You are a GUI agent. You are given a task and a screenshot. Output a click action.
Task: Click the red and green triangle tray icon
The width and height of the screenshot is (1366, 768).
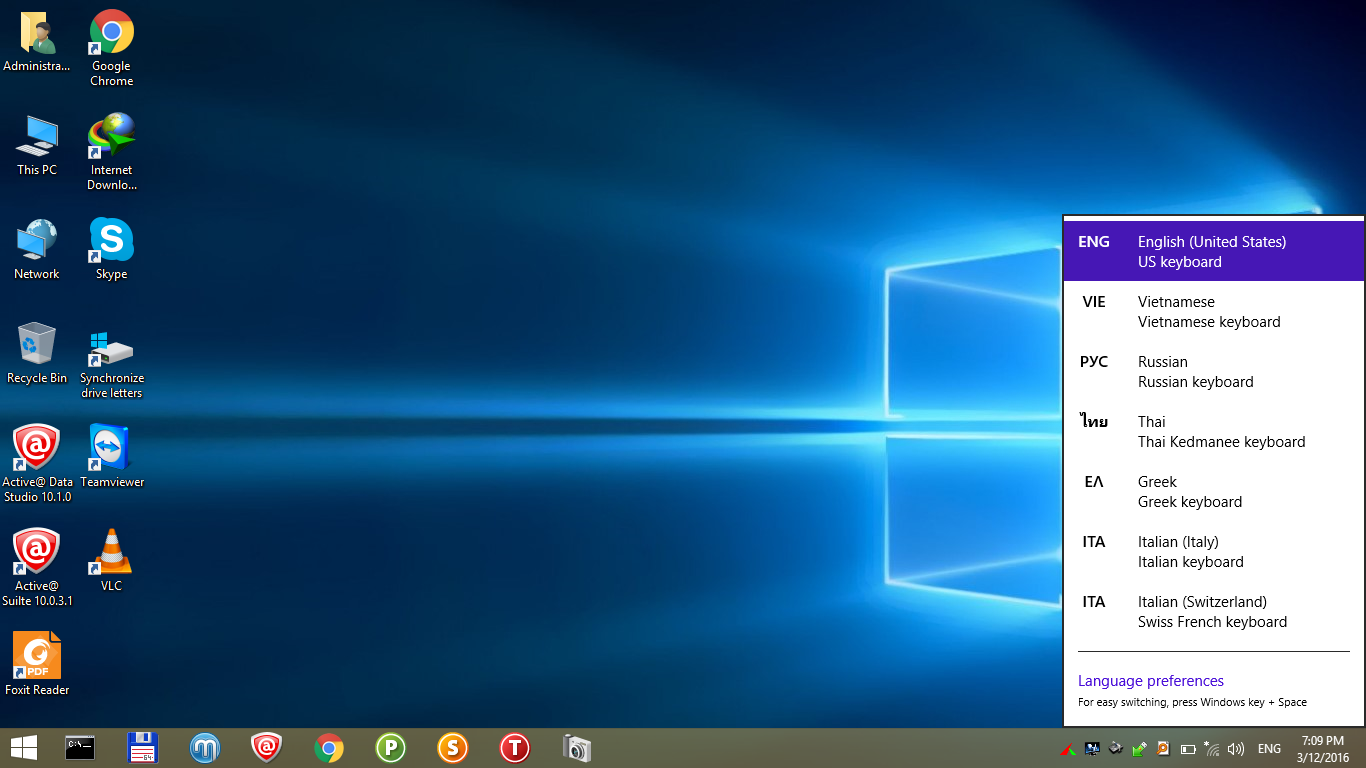(1068, 749)
